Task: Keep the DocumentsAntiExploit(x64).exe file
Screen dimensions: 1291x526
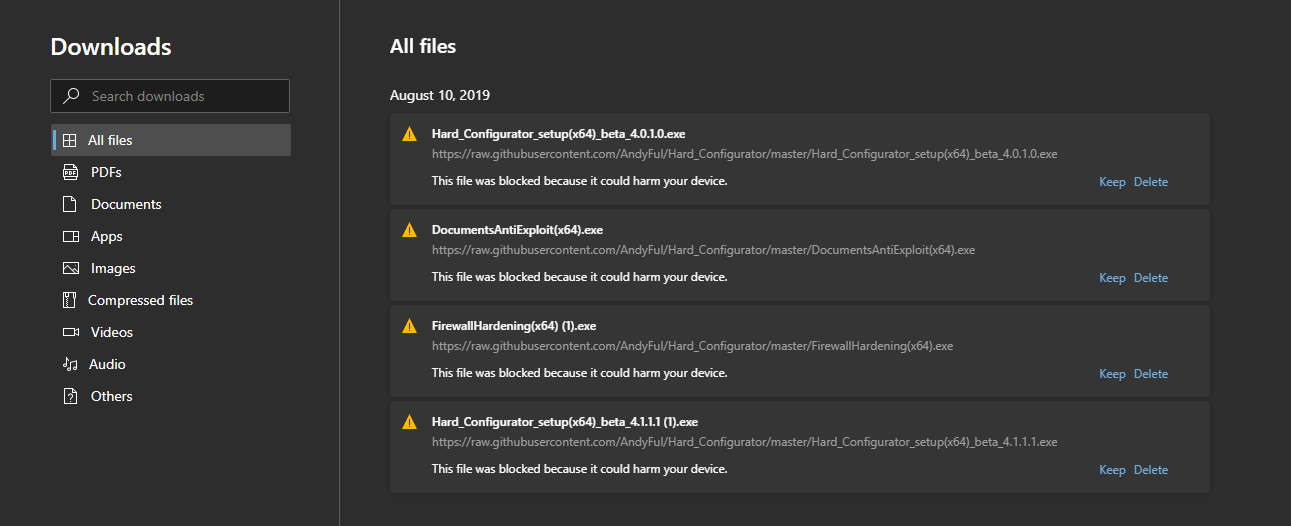Action: coord(1112,278)
